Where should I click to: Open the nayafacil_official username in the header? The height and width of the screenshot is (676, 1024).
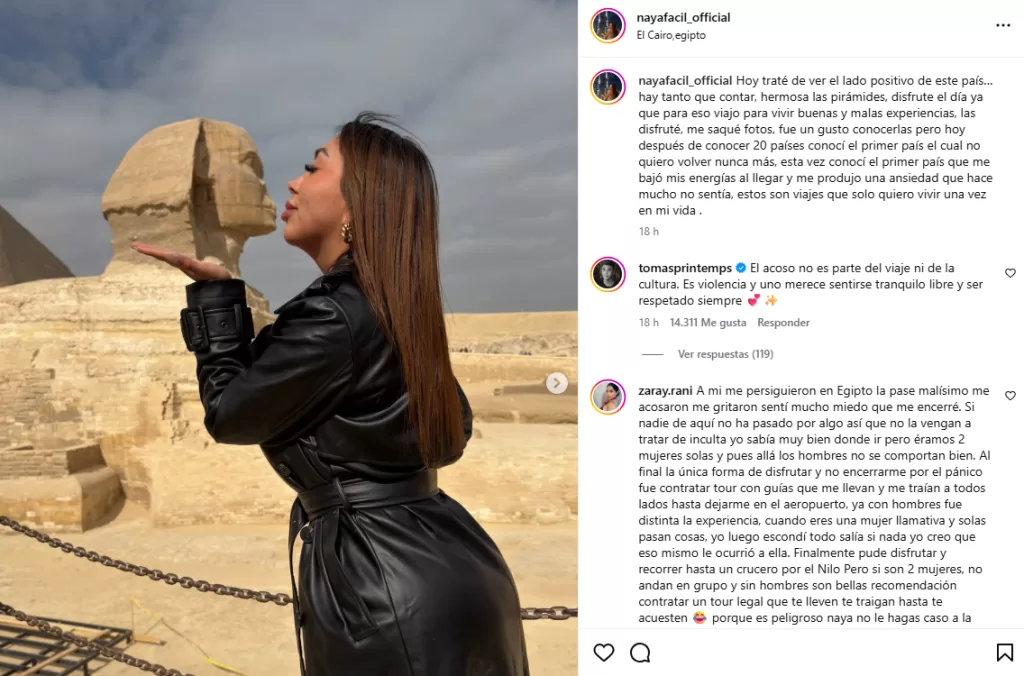683,18
